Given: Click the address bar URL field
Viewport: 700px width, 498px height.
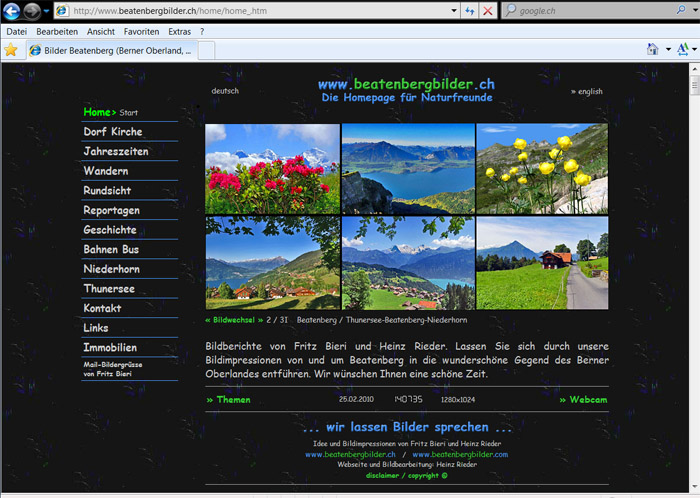Looking at the screenshot, I should [257, 11].
